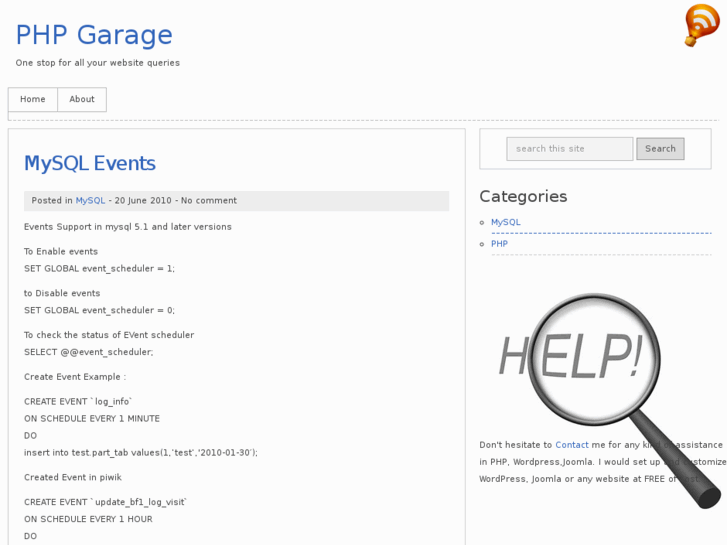Follow the MySQL link in Posted in line

tap(90, 201)
